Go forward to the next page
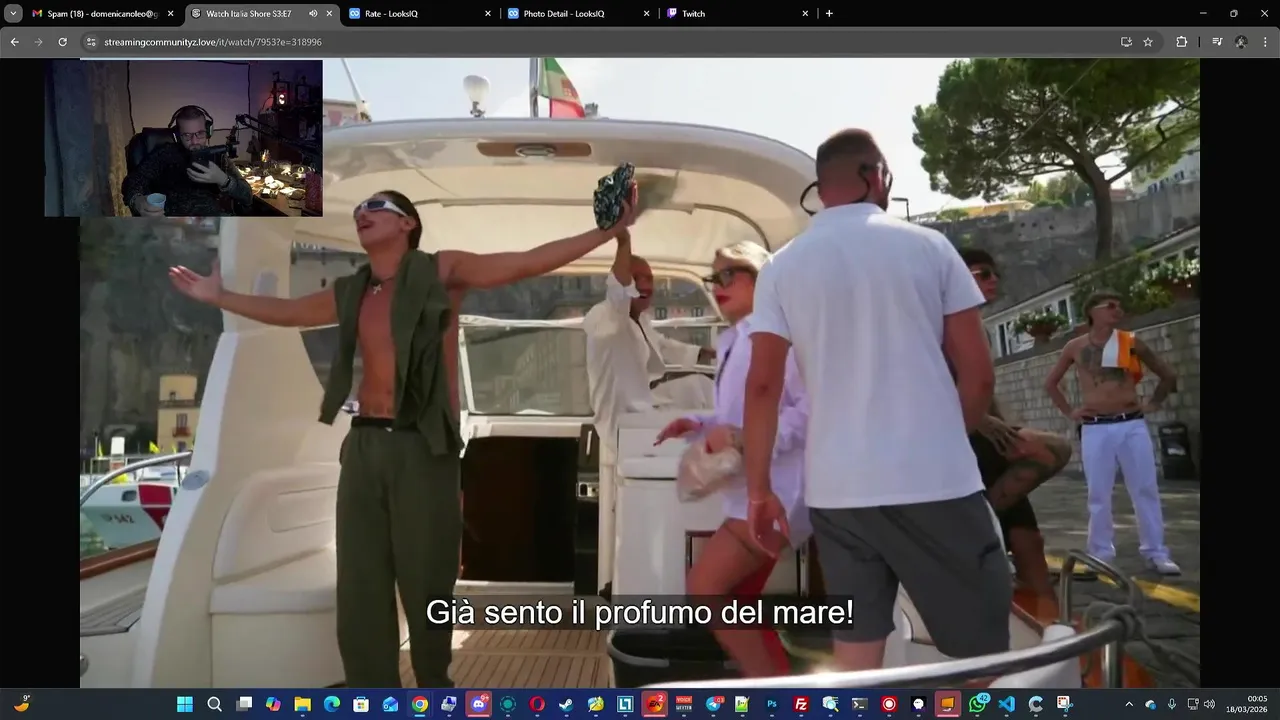 point(38,42)
